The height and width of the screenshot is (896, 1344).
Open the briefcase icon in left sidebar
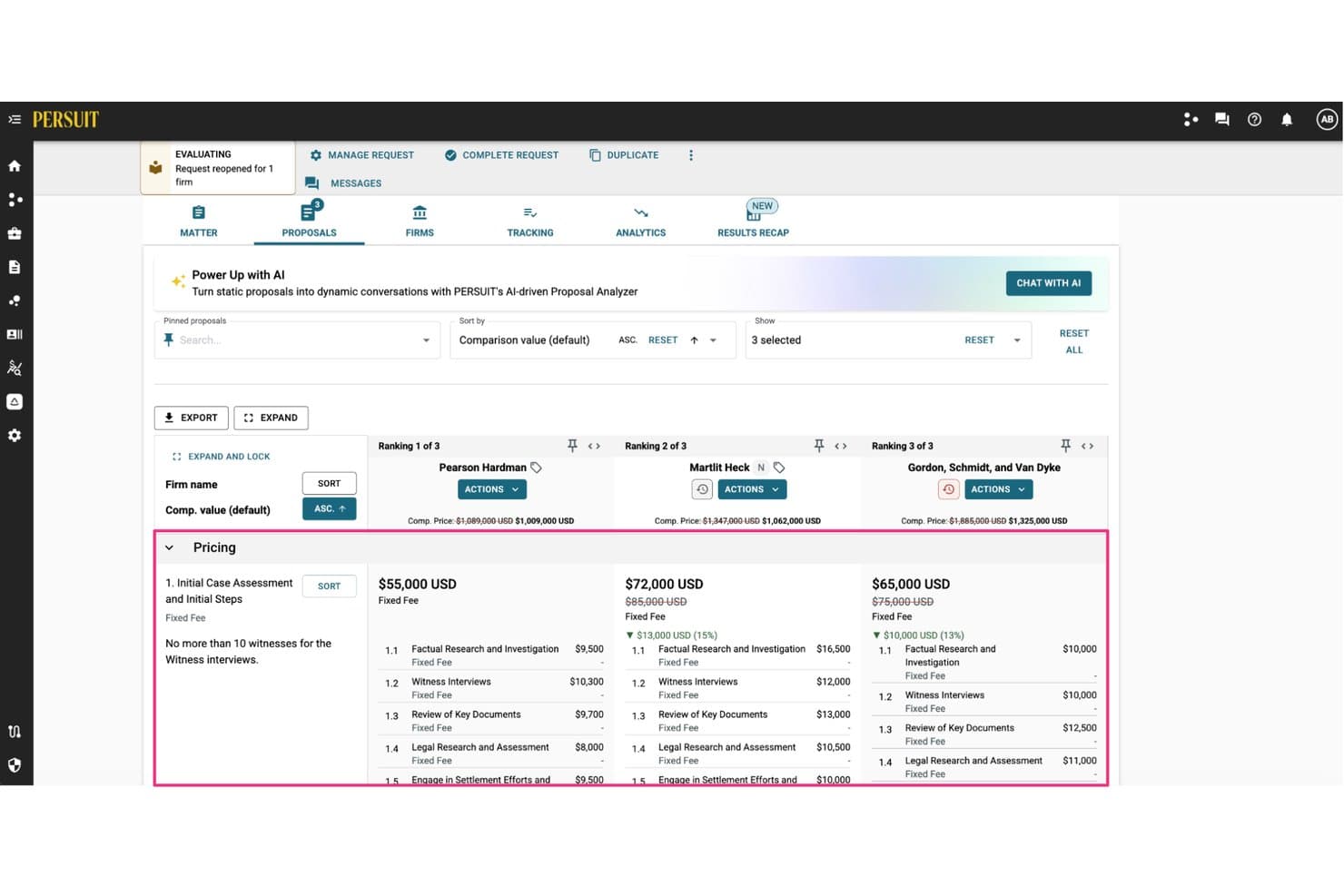click(x=15, y=233)
